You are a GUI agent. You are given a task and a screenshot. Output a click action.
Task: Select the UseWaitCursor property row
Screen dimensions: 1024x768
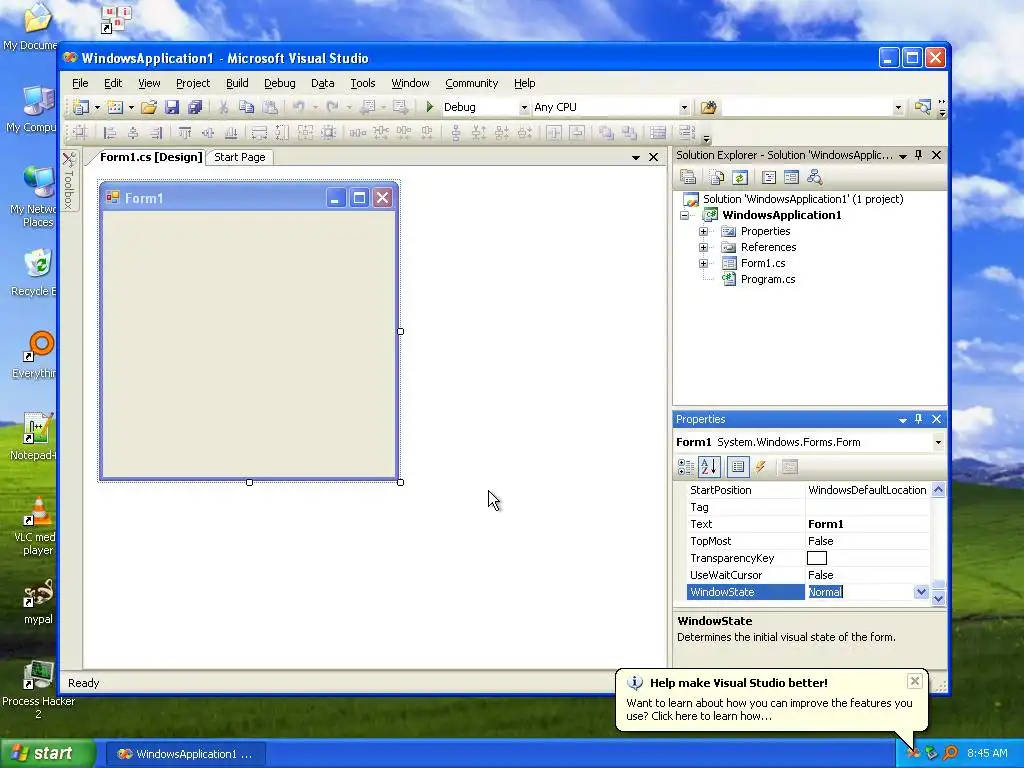808,575
